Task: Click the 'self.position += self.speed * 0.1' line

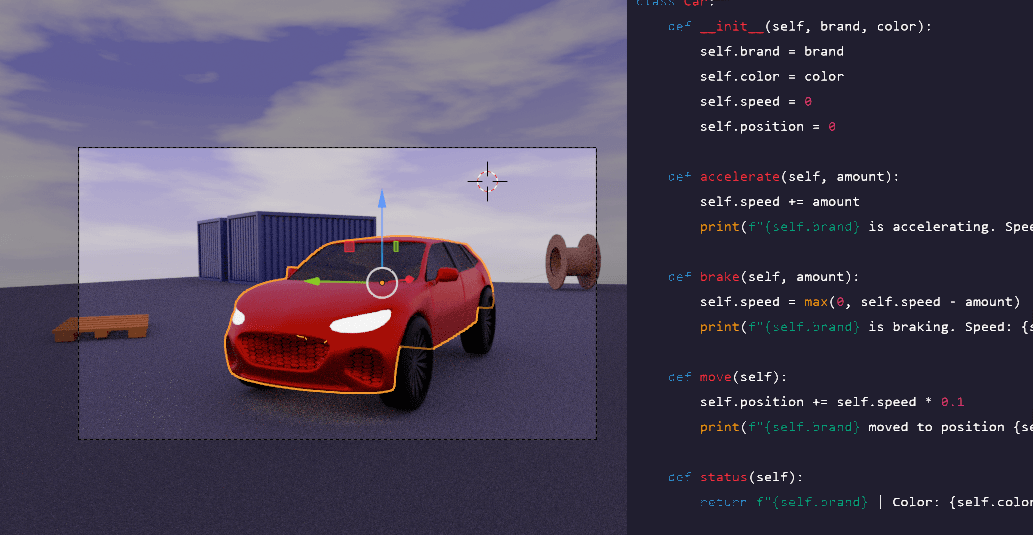Action: [x=832, y=402]
